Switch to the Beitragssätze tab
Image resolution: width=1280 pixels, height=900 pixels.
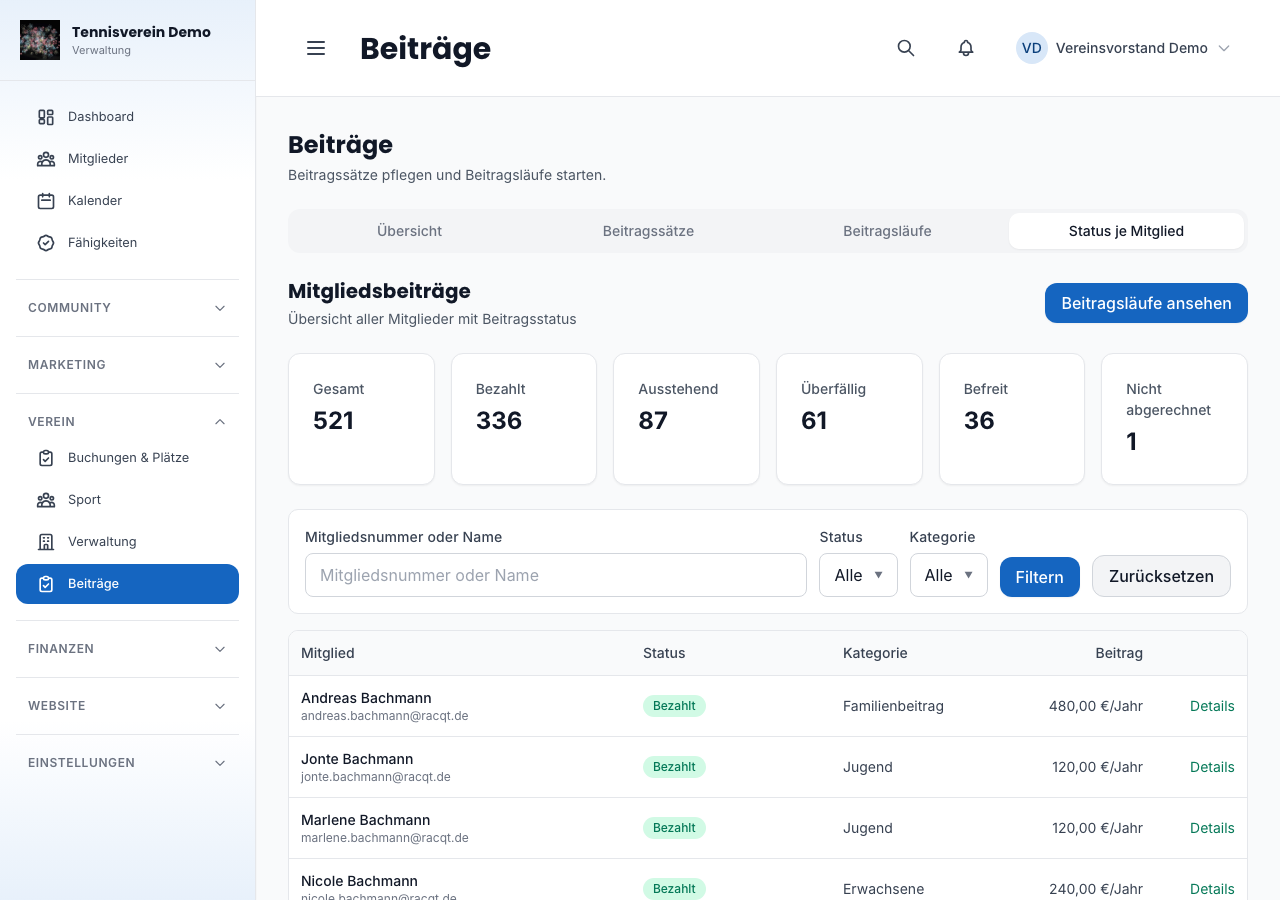point(648,231)
